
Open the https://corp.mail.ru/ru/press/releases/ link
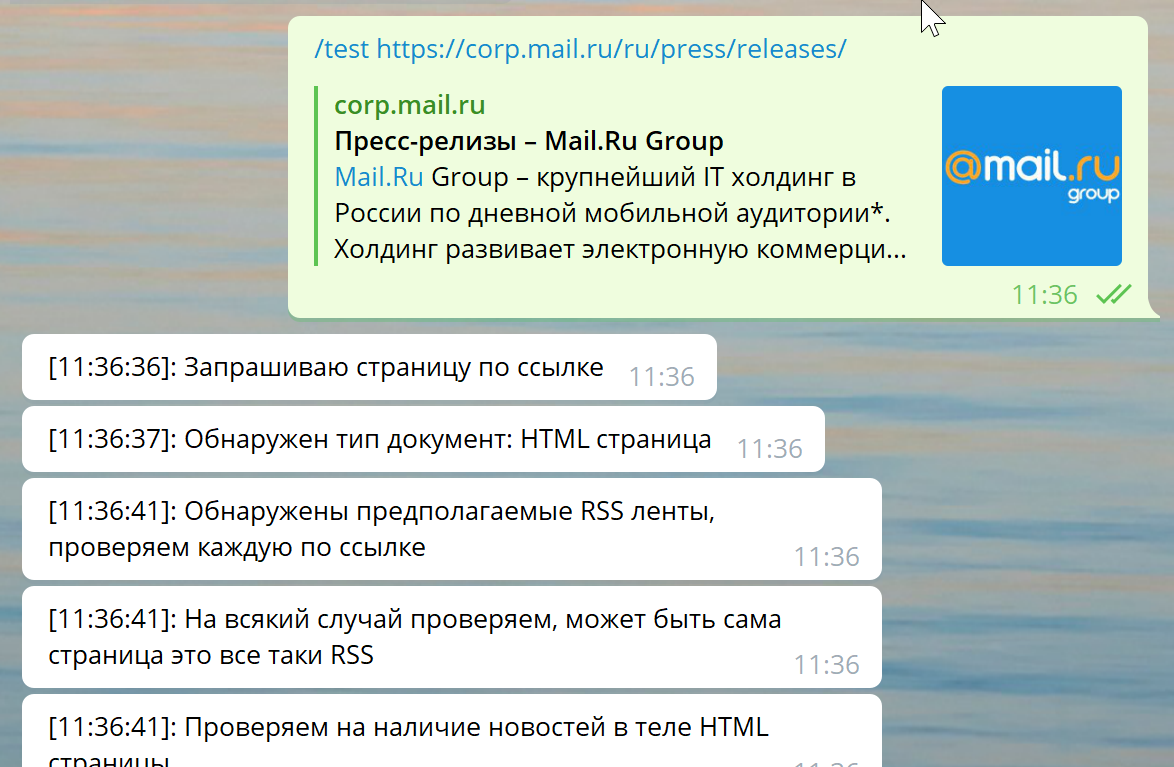(611, 49)
